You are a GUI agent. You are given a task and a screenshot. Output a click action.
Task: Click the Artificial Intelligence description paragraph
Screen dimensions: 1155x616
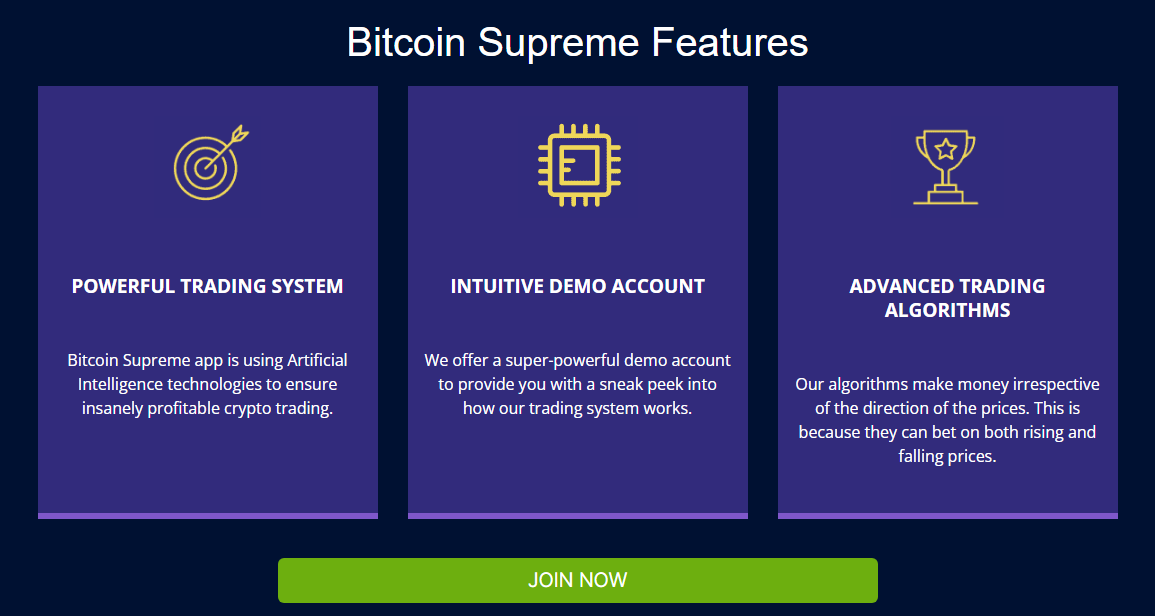[208, 384]
